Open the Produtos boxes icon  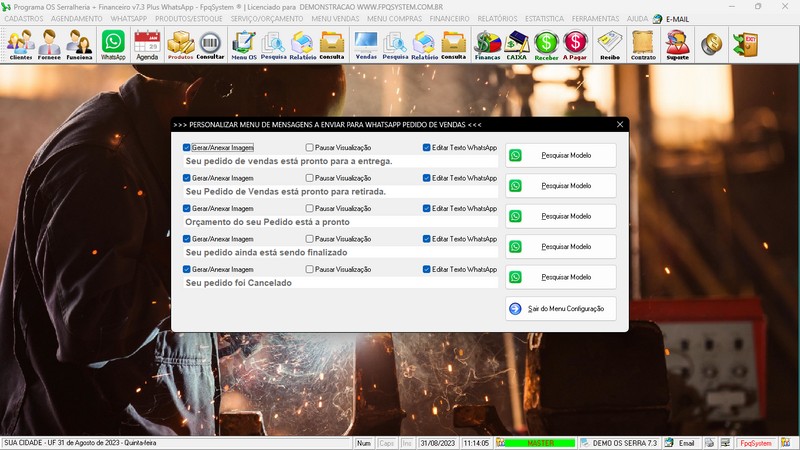tap(181, 45)
